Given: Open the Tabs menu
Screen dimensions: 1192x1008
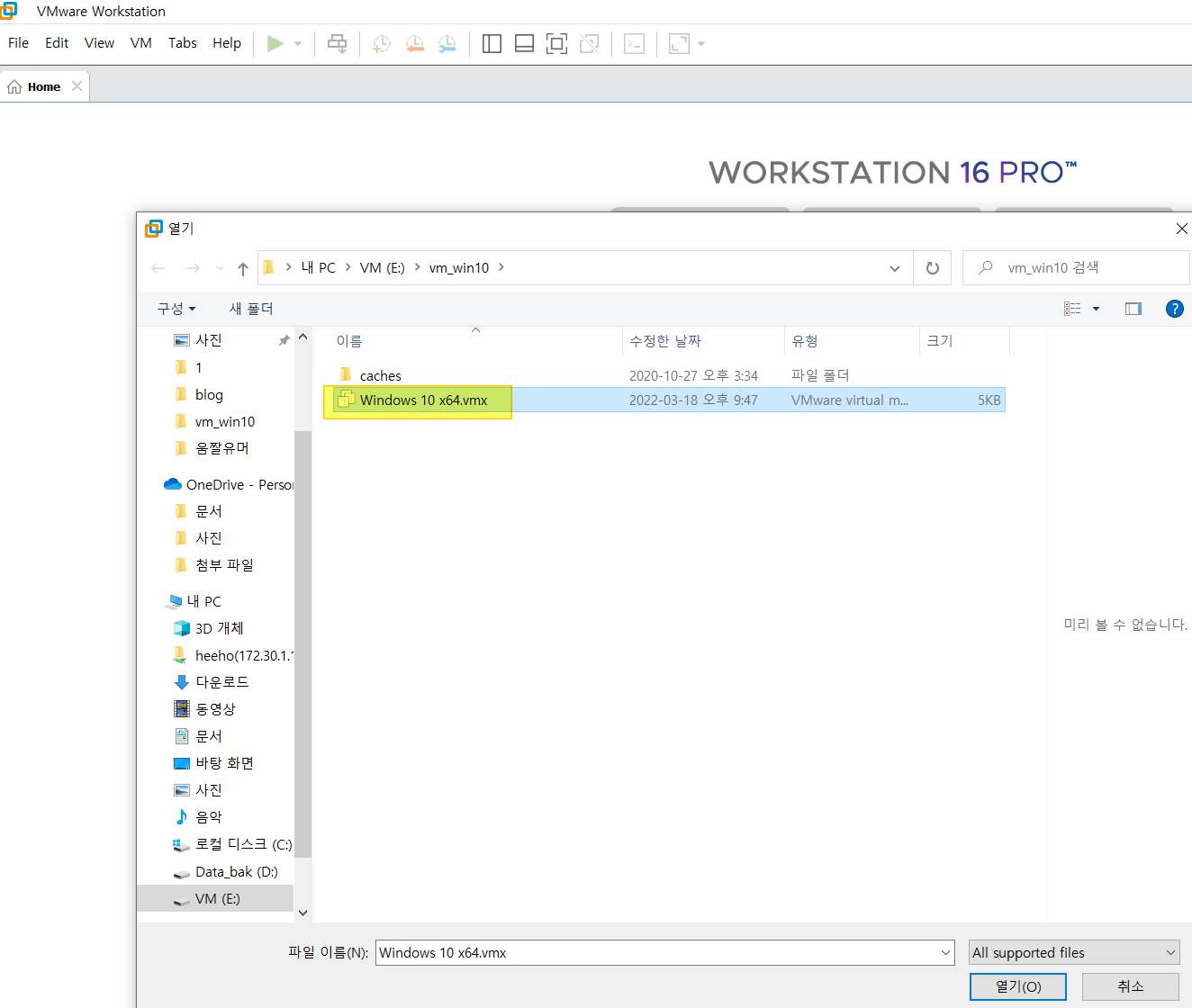Looking at the screenshot, I should (x=183, y=43).
